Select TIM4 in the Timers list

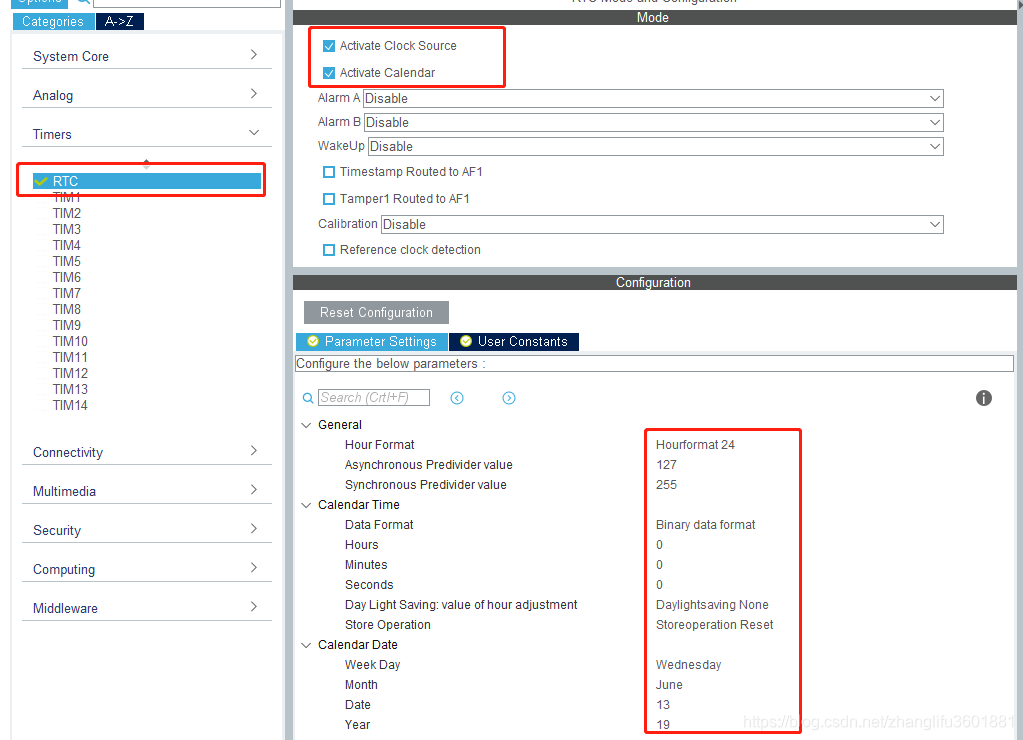click(x=67, y=245)
